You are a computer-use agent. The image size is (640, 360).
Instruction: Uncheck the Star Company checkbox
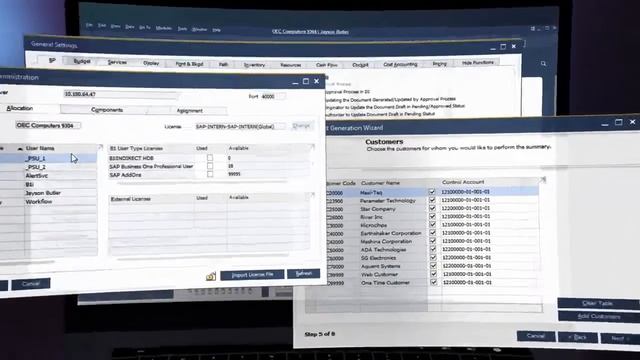click(432, 208)
